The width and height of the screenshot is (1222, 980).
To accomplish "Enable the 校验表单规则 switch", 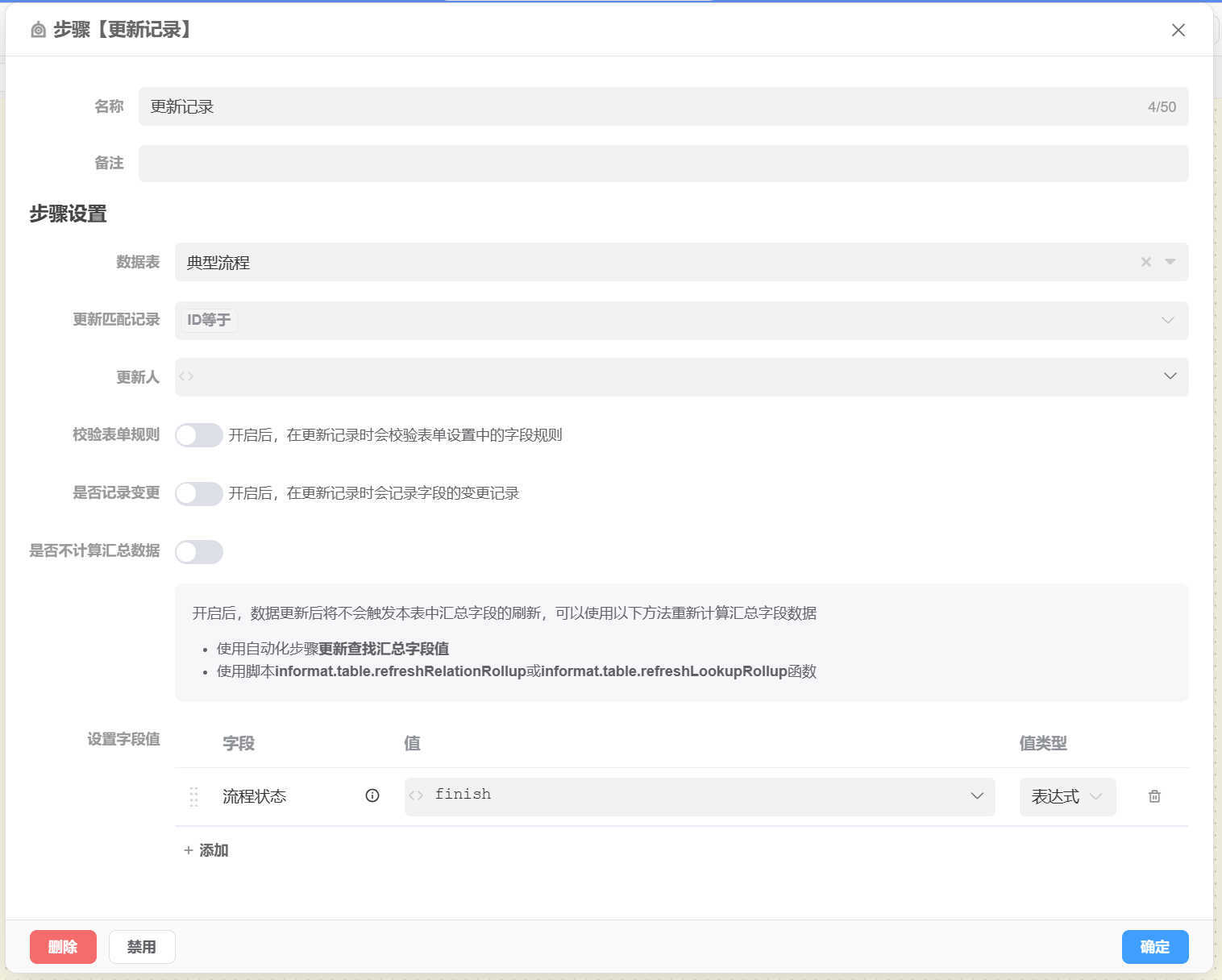I will coord(199,435).
